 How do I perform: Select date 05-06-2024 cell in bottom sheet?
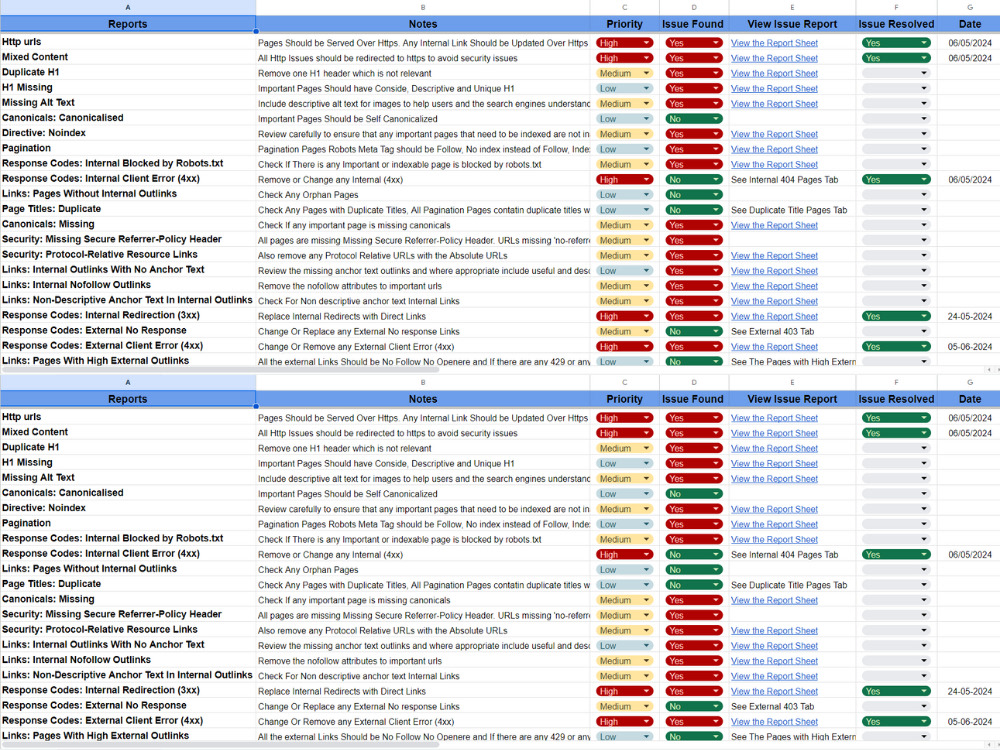(969, 722)
